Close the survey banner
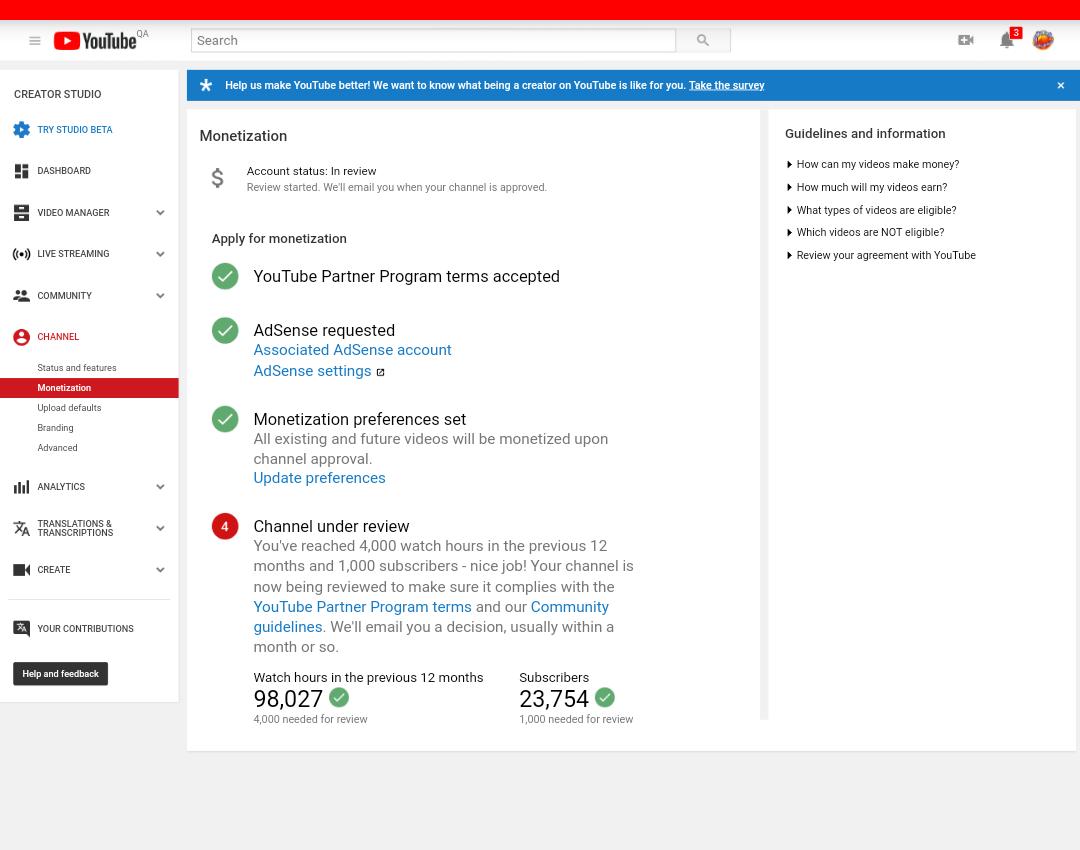 coord(1061,85)
